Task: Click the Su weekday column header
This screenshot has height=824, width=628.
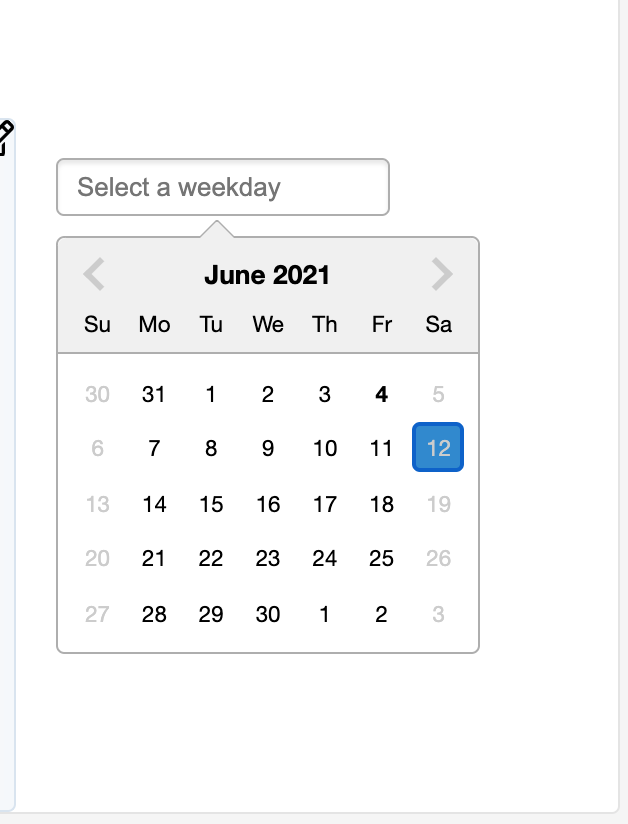Action: 97,324
